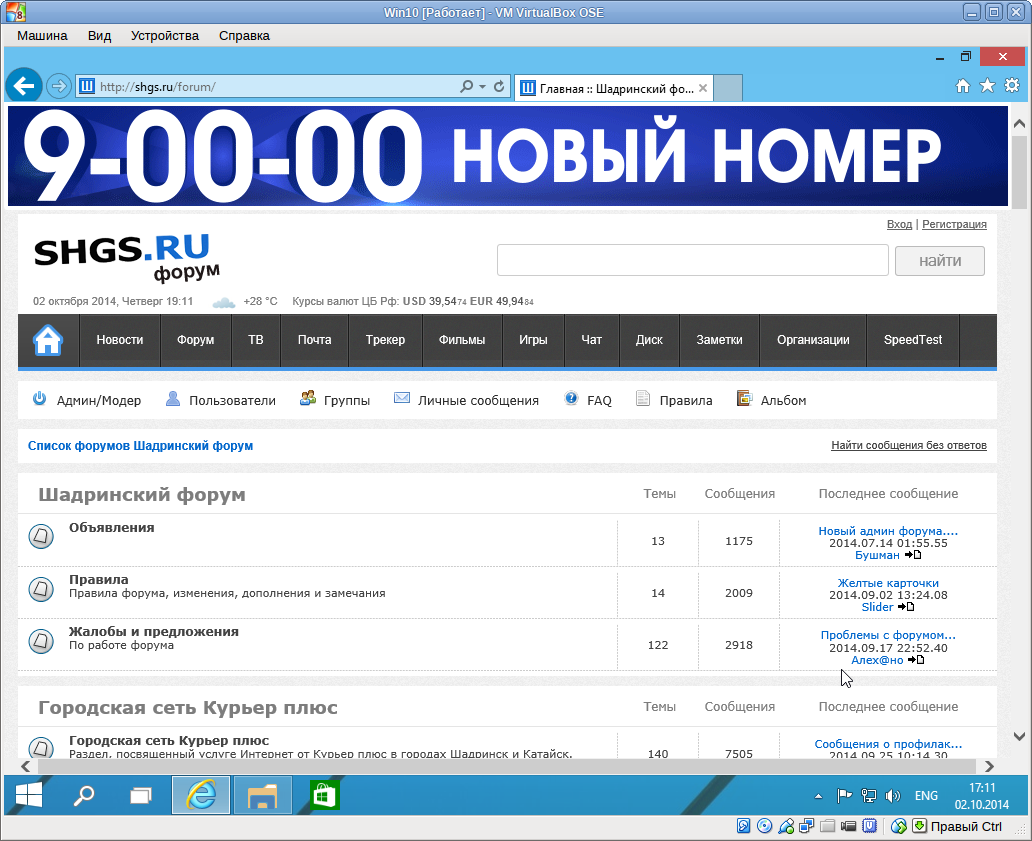
Task: Open taskbar search magnifier
Action: (84, 796)
